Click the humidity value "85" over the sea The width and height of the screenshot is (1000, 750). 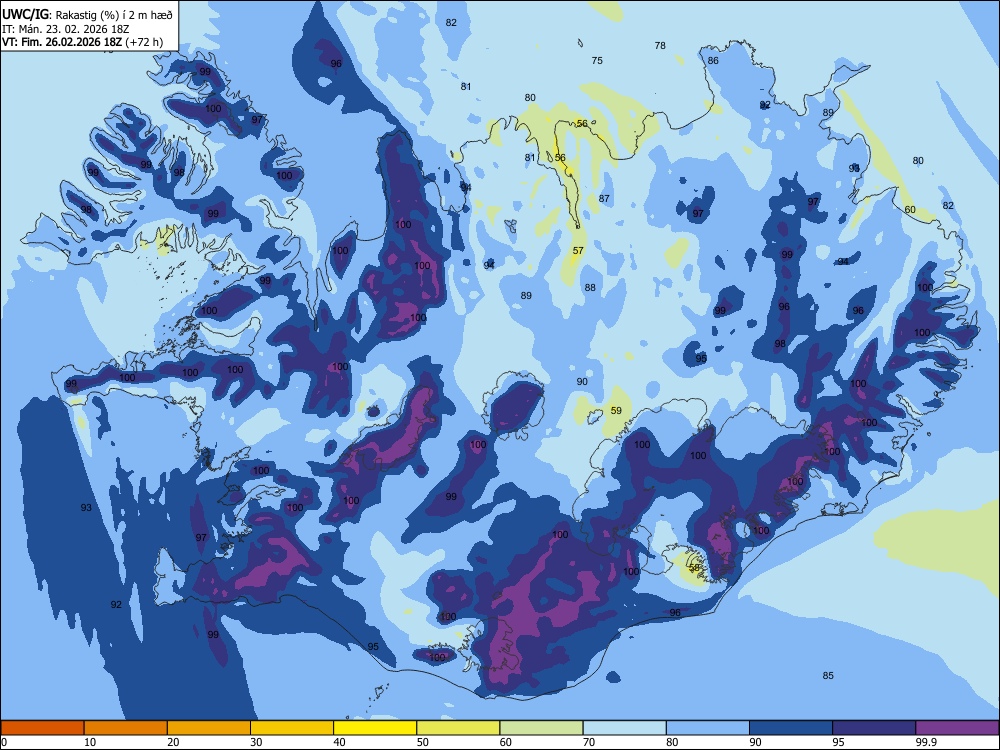(x=828, y=675)
